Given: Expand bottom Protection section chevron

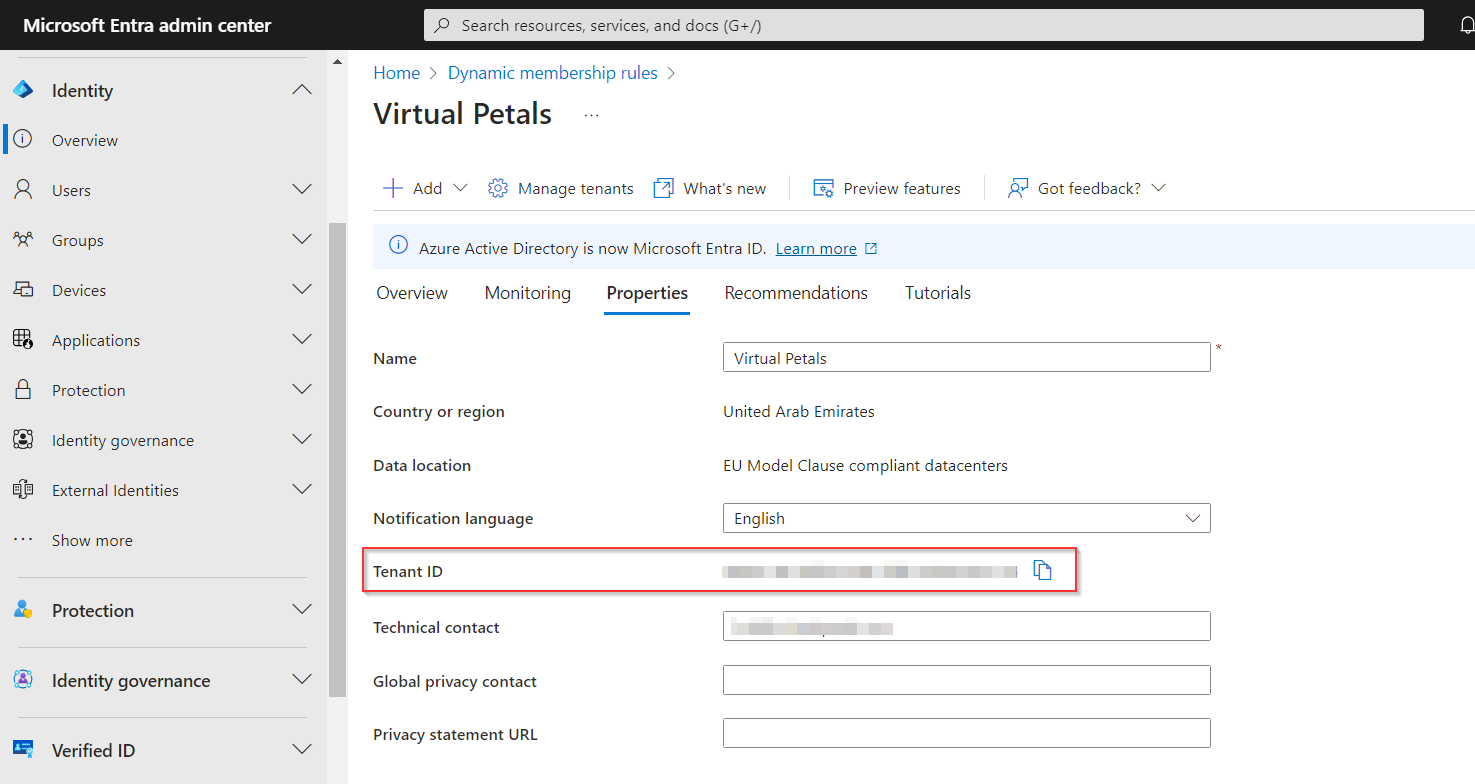Looking at the screenshot, I should click(x=301, y=609).
